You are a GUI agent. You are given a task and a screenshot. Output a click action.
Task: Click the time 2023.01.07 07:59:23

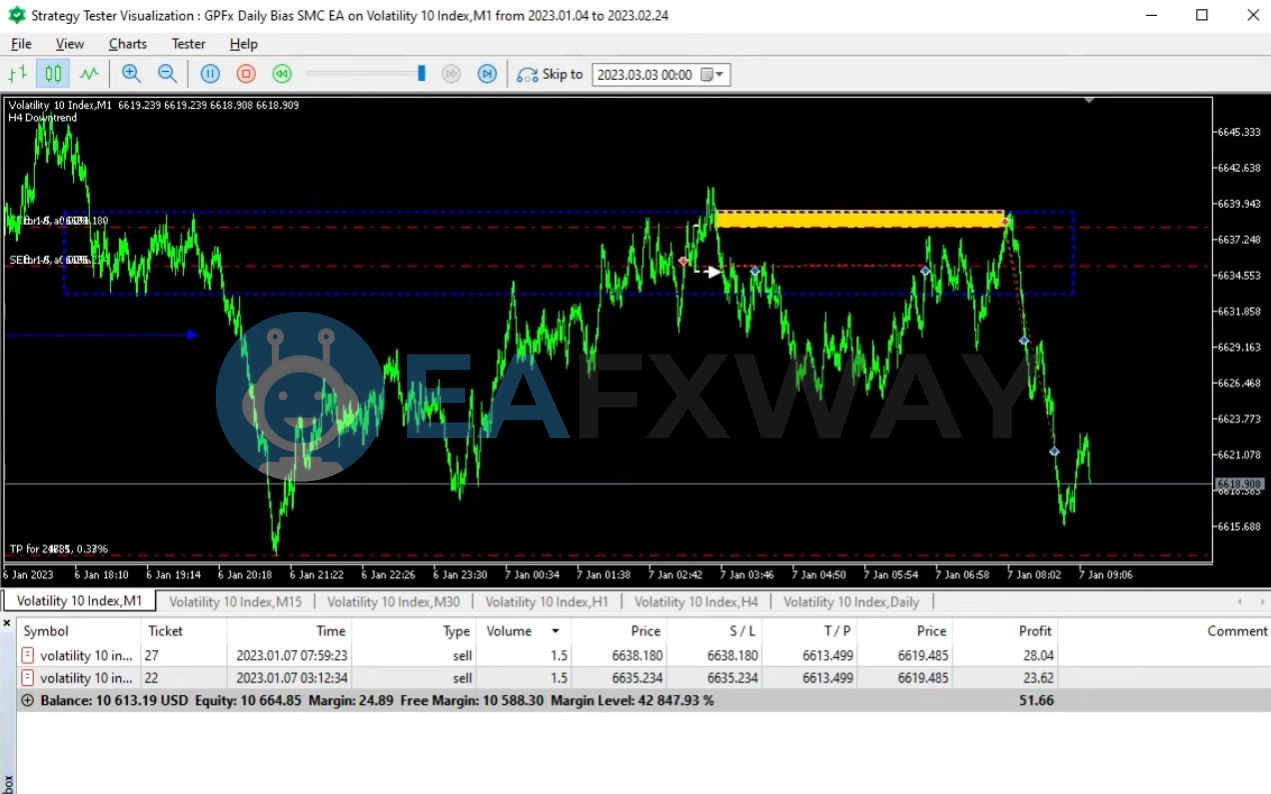pyautogui.click(x=291, y=656)
